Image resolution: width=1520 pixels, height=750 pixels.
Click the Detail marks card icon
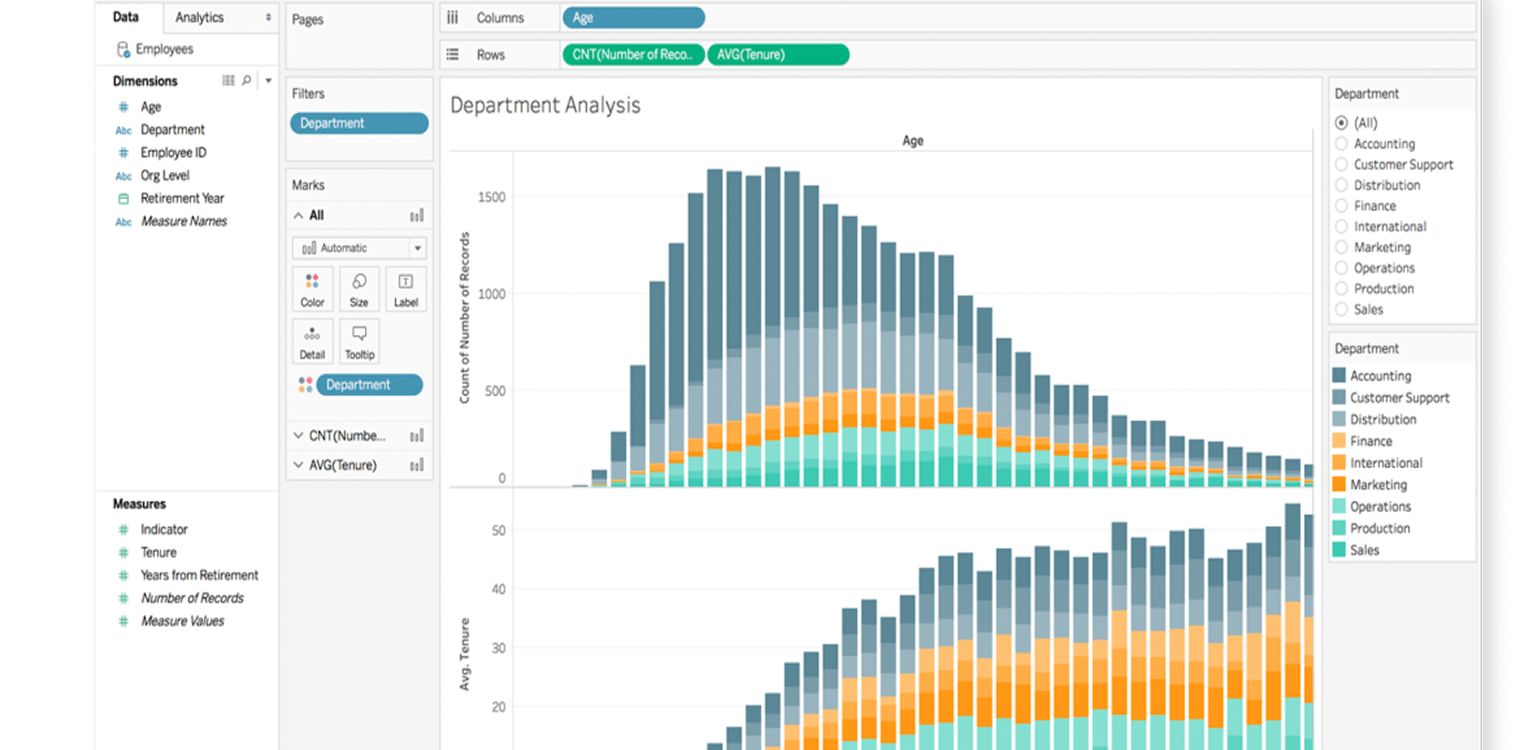[x=312, y=341]
